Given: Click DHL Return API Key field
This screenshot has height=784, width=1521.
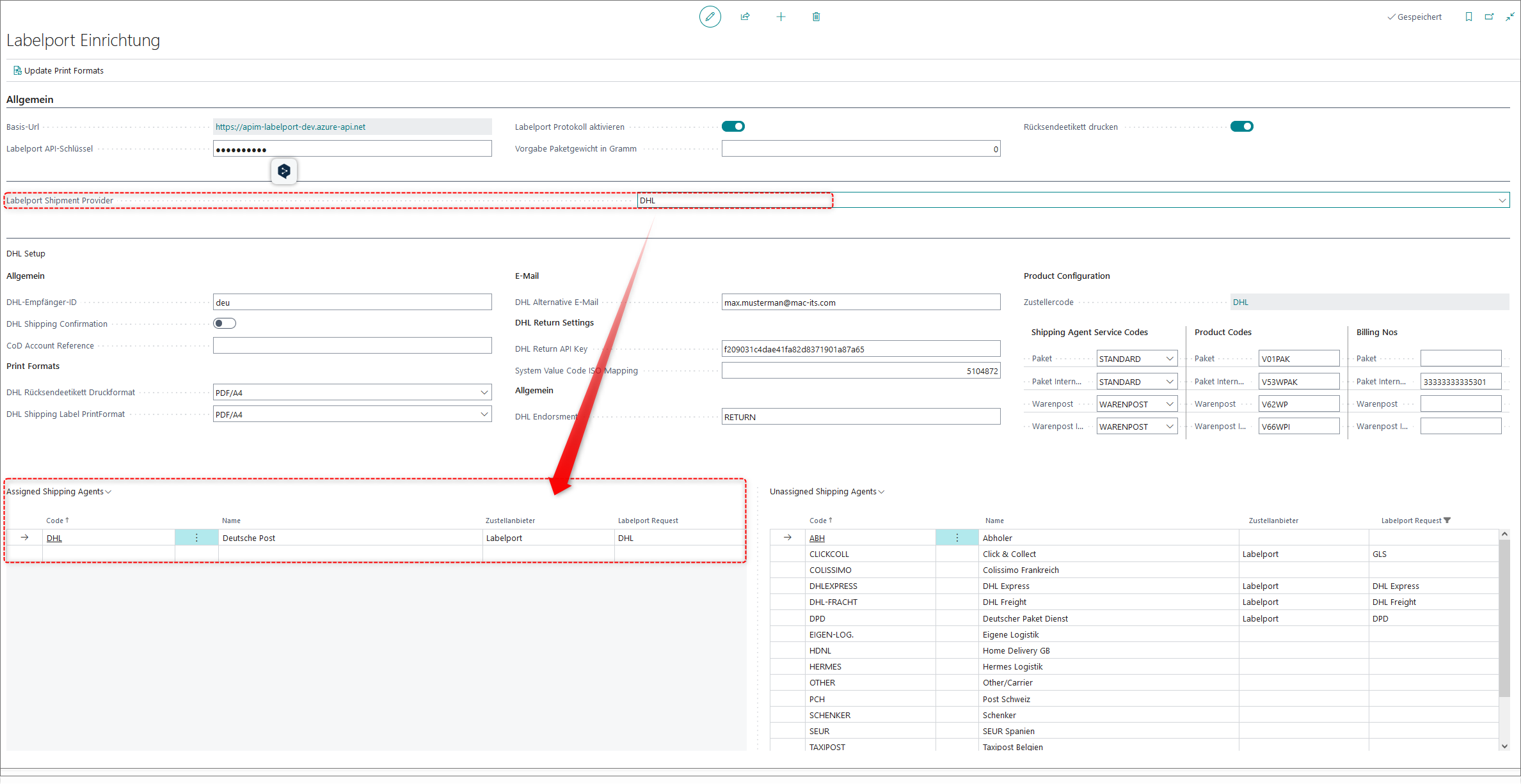Looking at the screenshot, I should (x=861, y=349).
